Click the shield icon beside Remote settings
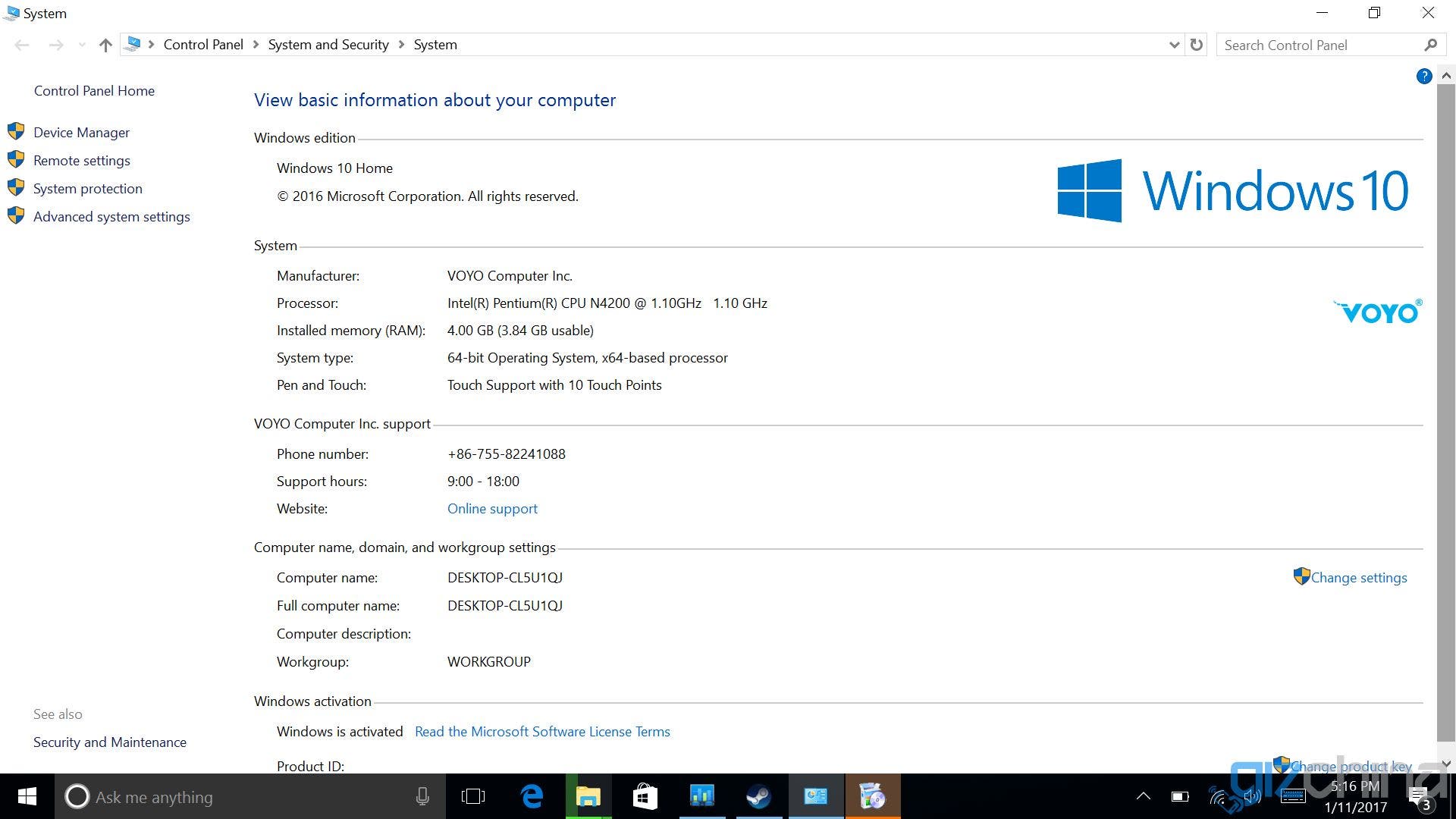1456x819 pixels. pyautogui.click(x=16, y=160)
